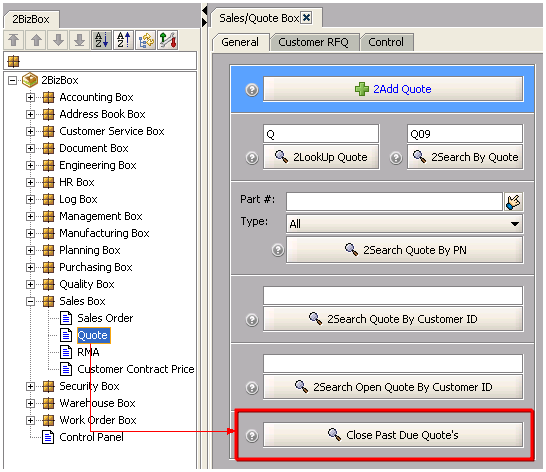
Task: Switch to the General tab
Action: point(240,42)
